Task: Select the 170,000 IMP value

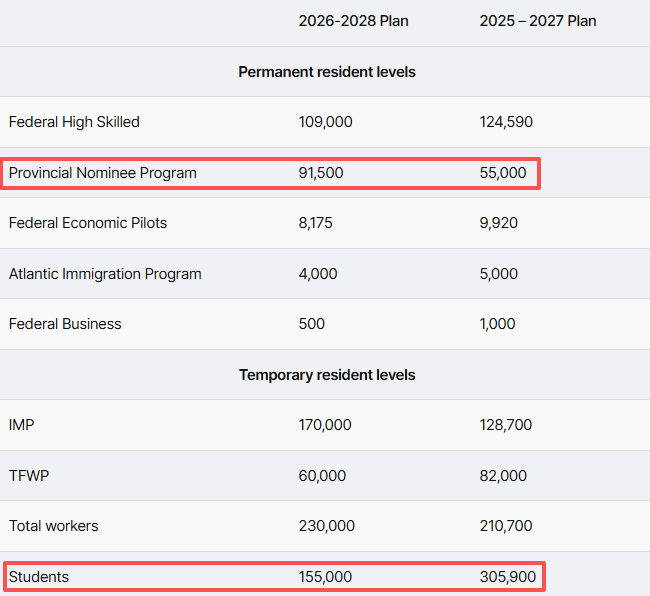Action: coord(325,425)
